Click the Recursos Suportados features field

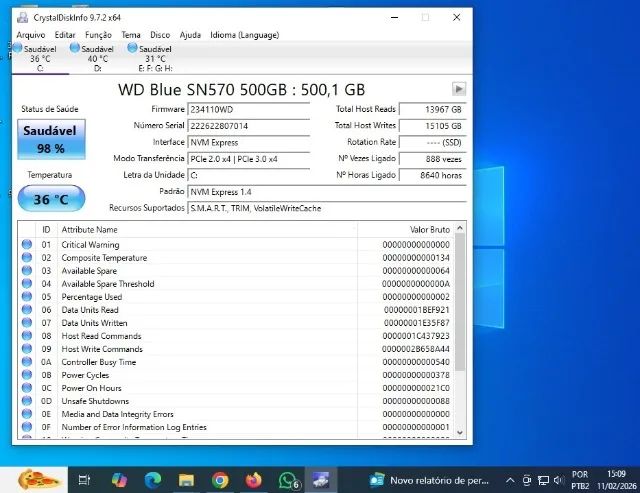click(x=327, y=208)
